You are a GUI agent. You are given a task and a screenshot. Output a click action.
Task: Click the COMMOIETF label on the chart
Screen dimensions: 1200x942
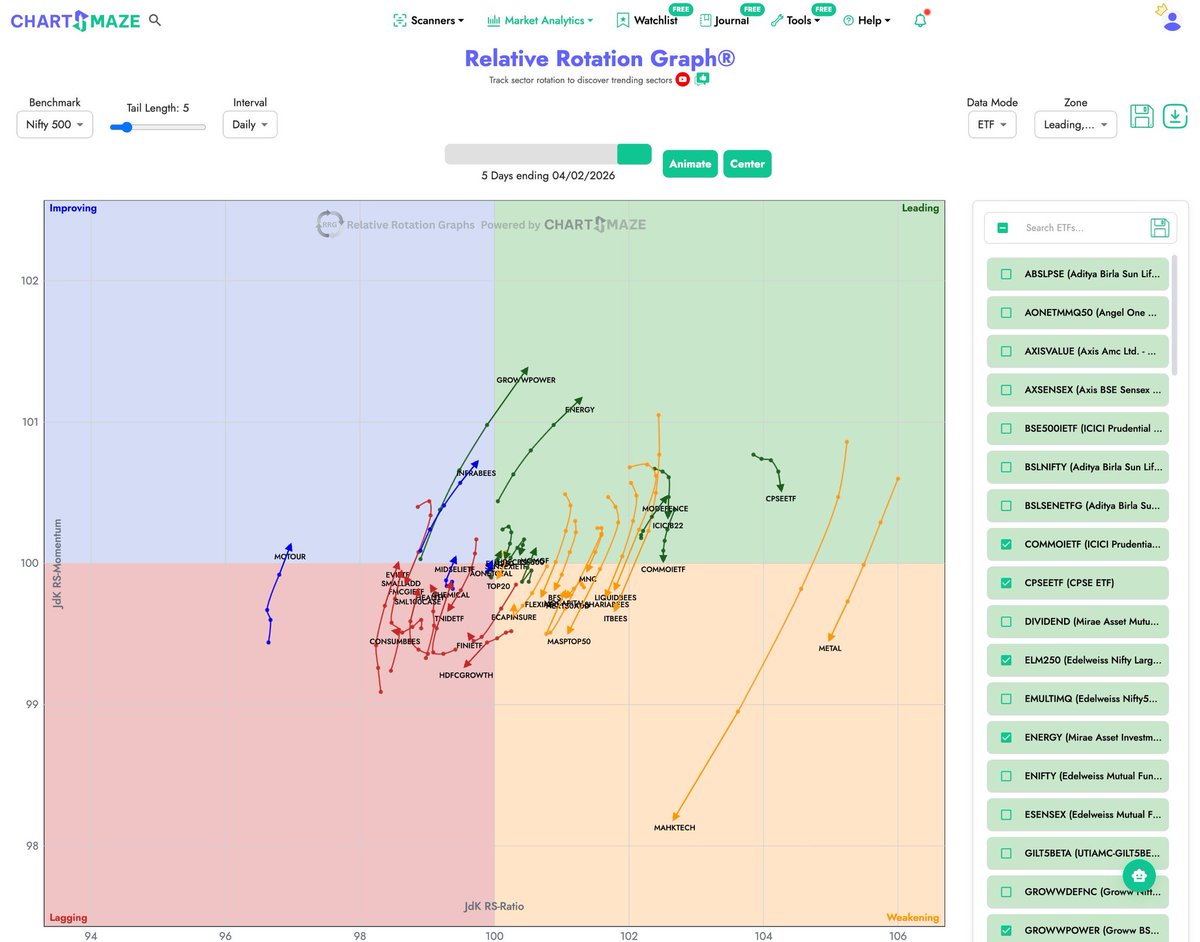[663, 569]
